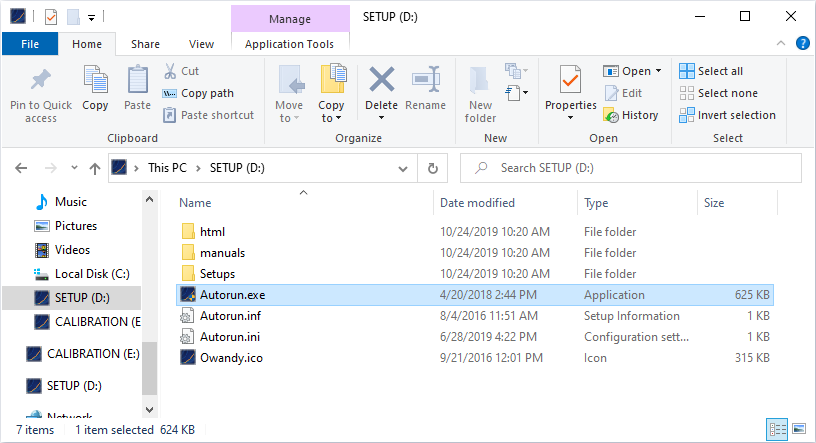Viewport: 816px width, 443px height.
Task: Switch to large icons view
Action: coord(798,429)
